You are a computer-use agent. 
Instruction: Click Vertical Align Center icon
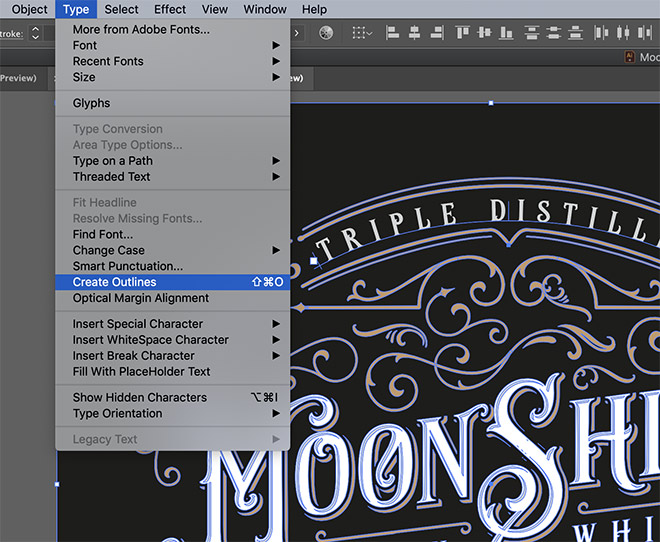[485, 33]
